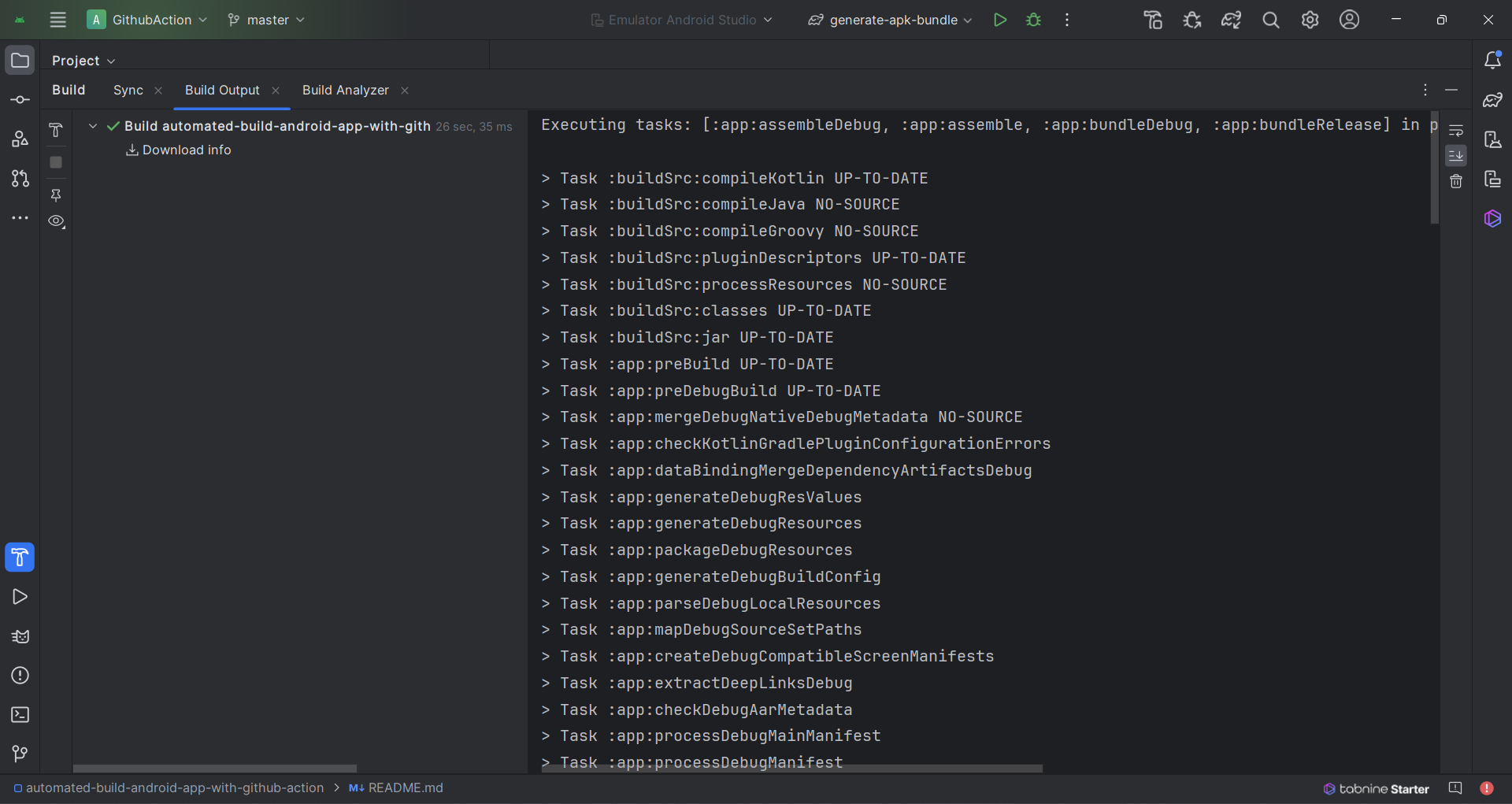
Task: Open the Gradle tool window elephant
Action: (1492, 100)
